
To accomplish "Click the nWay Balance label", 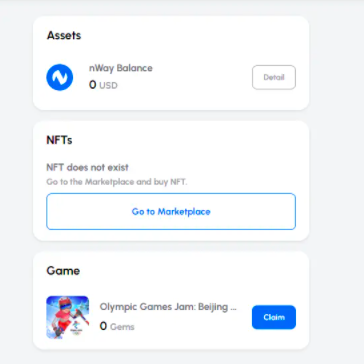I will click(121, 68).
